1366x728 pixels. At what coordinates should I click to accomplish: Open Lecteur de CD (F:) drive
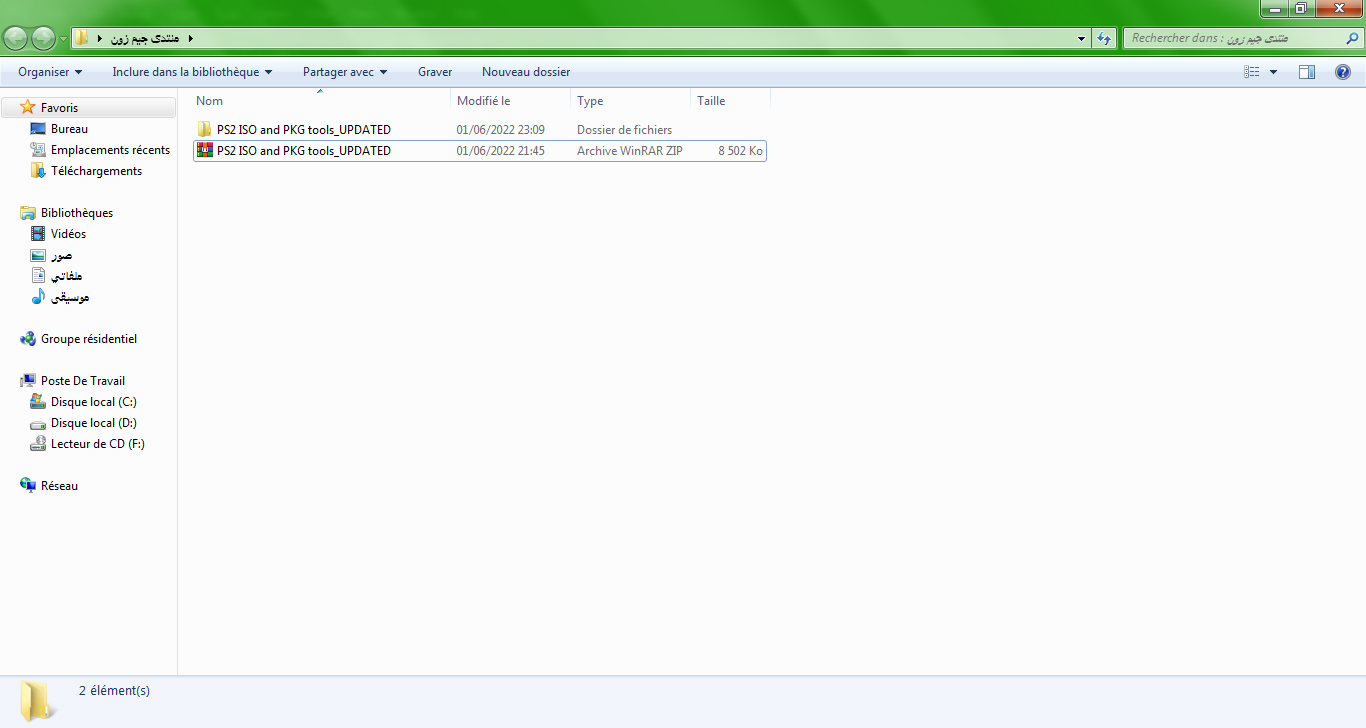coord(97,444)
